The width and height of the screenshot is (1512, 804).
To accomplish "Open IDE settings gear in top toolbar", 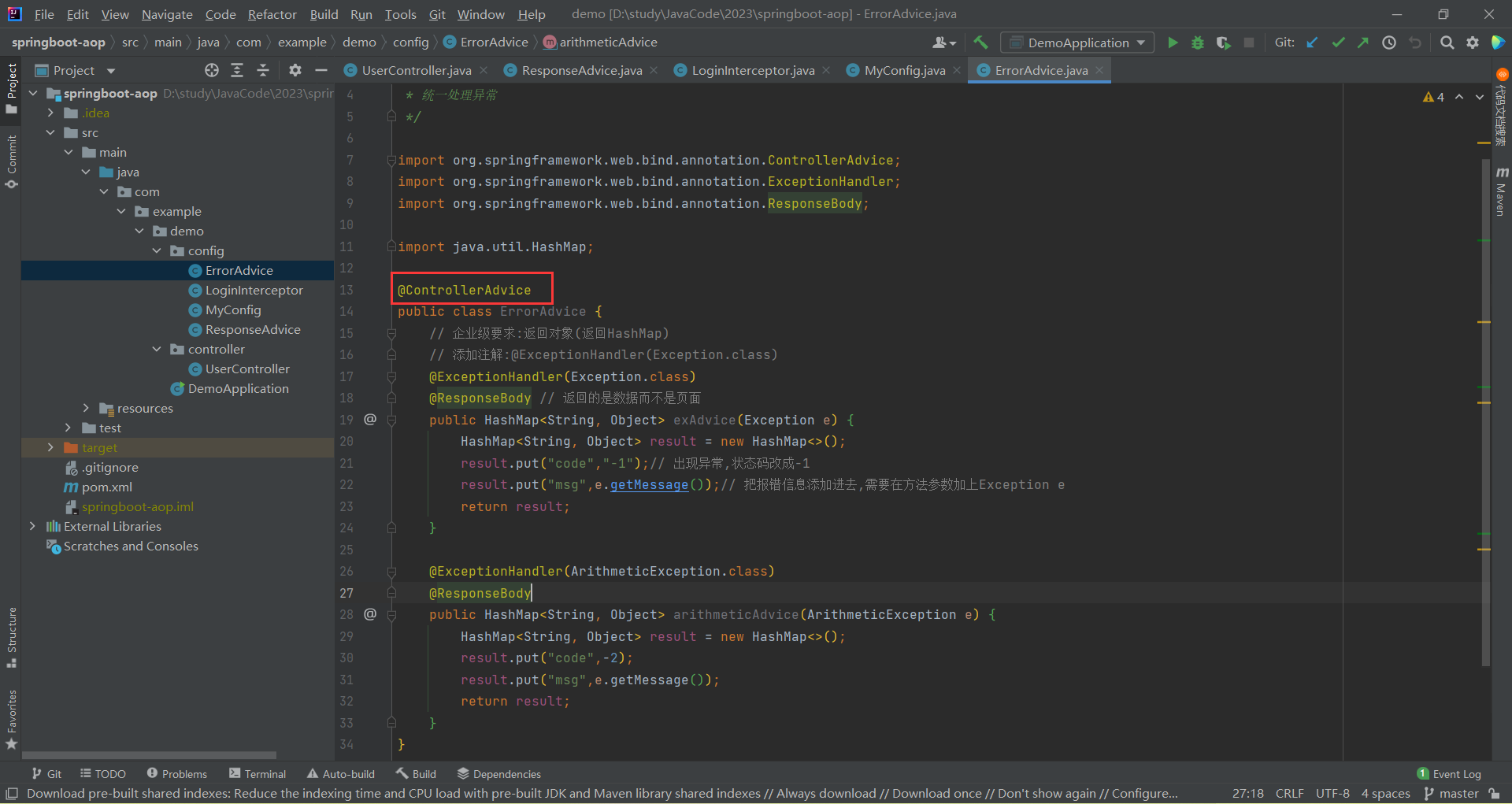I will pyautogui.click(x=1473, y=43).
